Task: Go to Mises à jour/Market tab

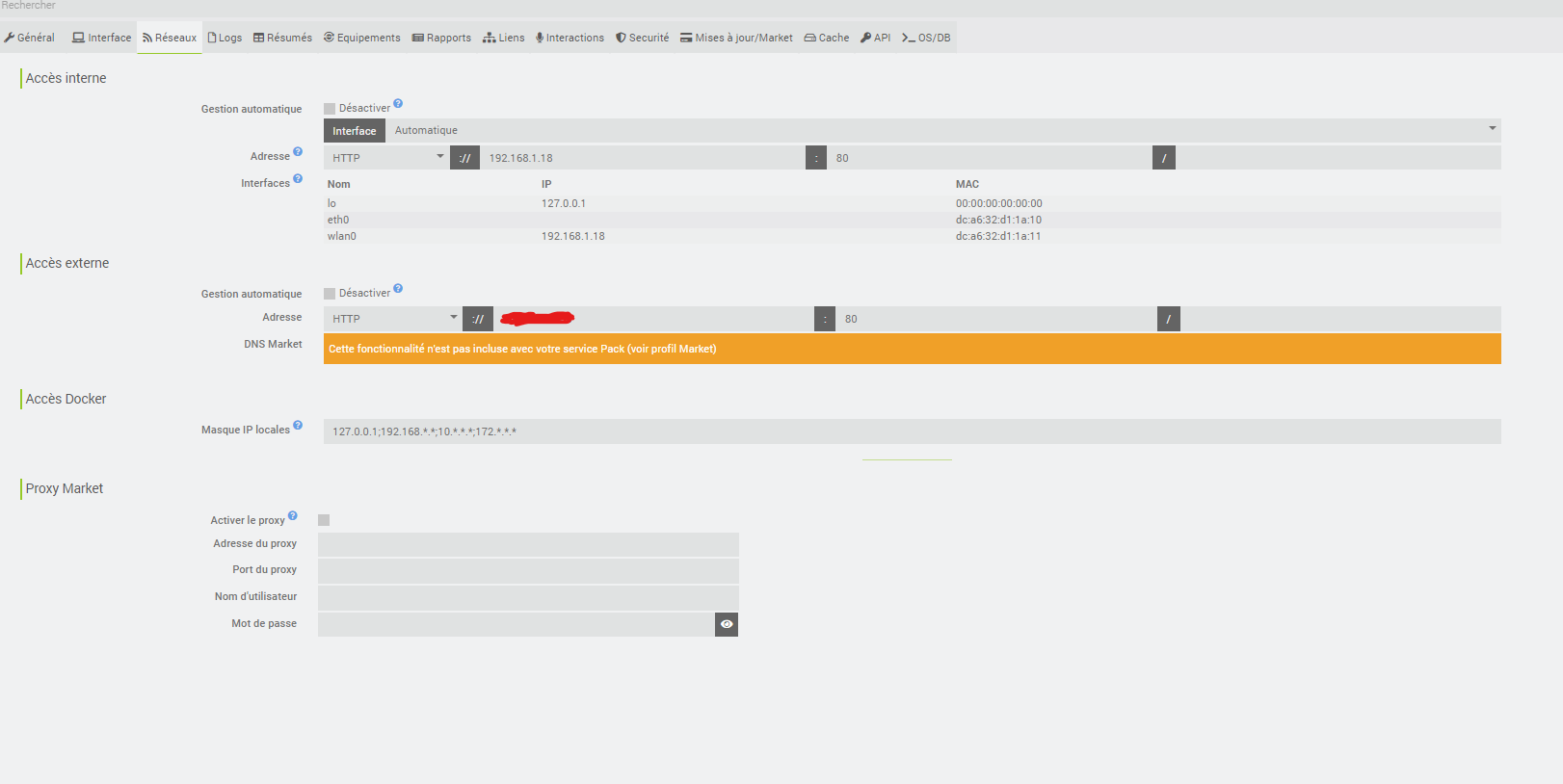Action: click(737, 38)
